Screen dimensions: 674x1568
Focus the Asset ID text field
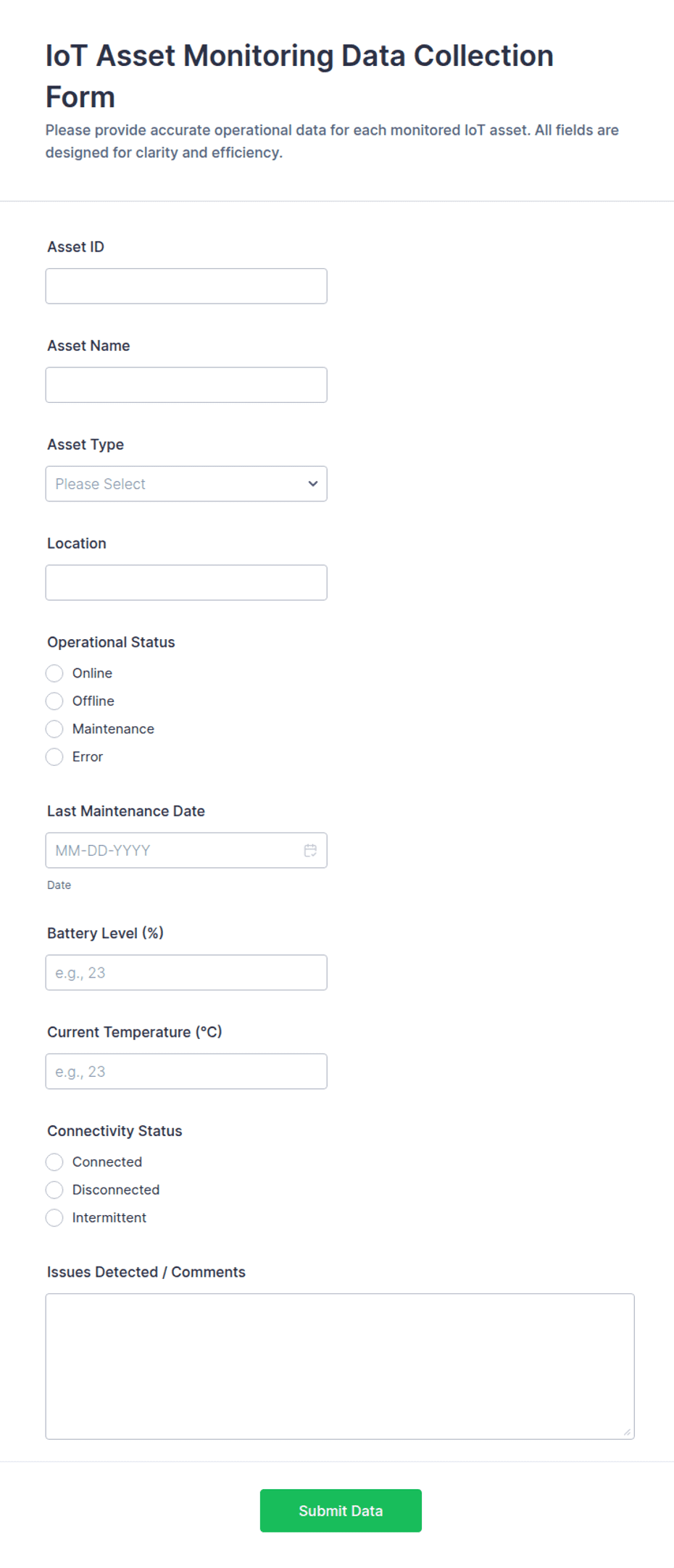click(186, 286)
